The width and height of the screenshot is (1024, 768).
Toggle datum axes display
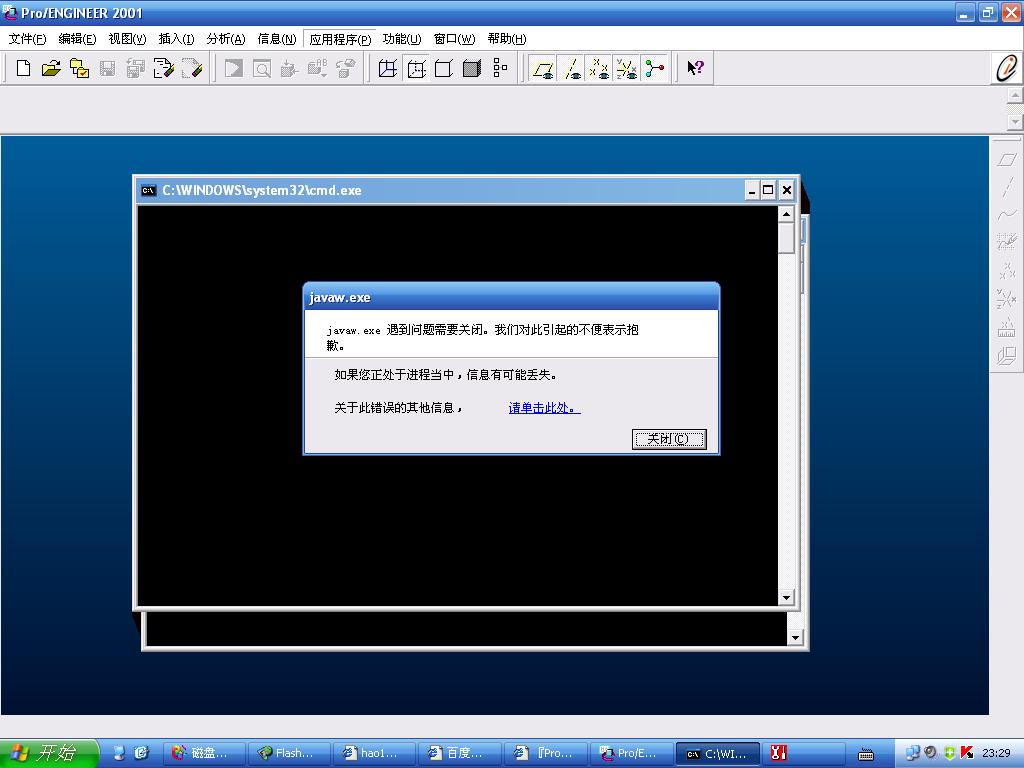tap(571, 68)
